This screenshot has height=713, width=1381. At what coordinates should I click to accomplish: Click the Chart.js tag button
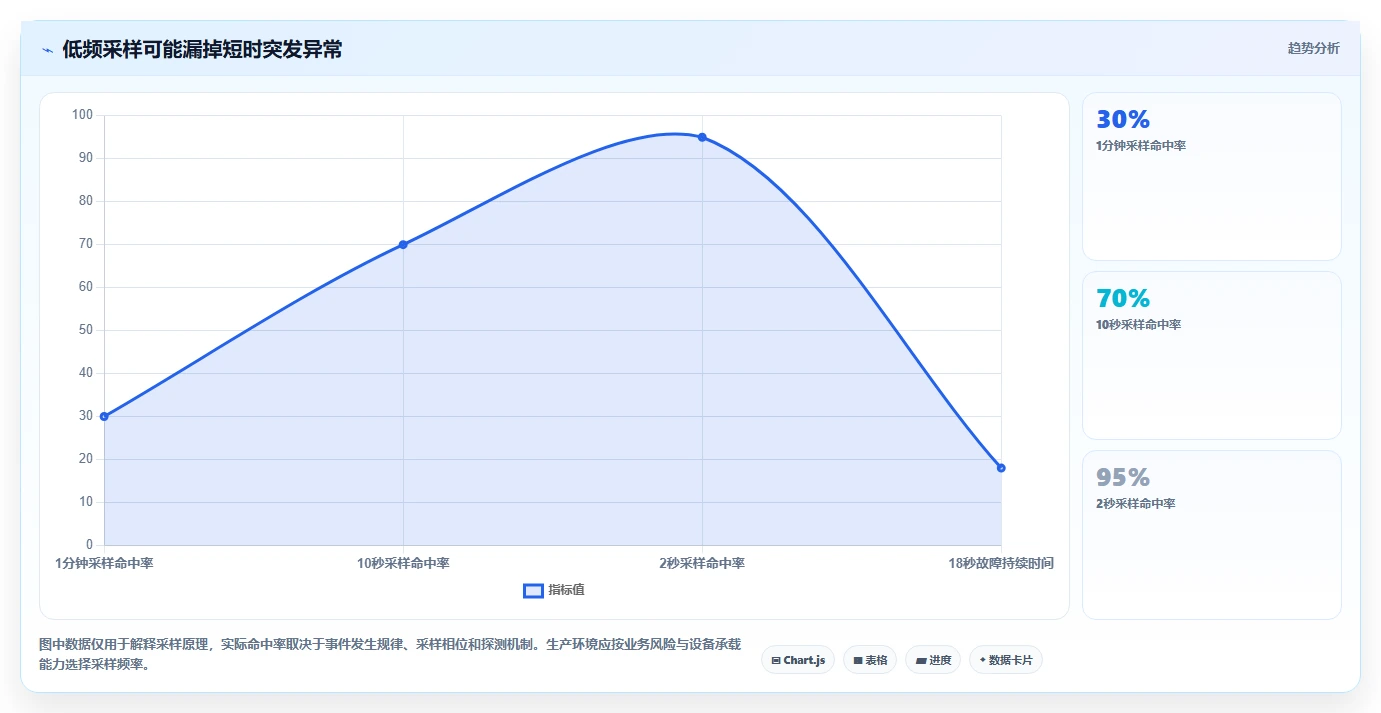pyautogui.click(x=798, y=660)
